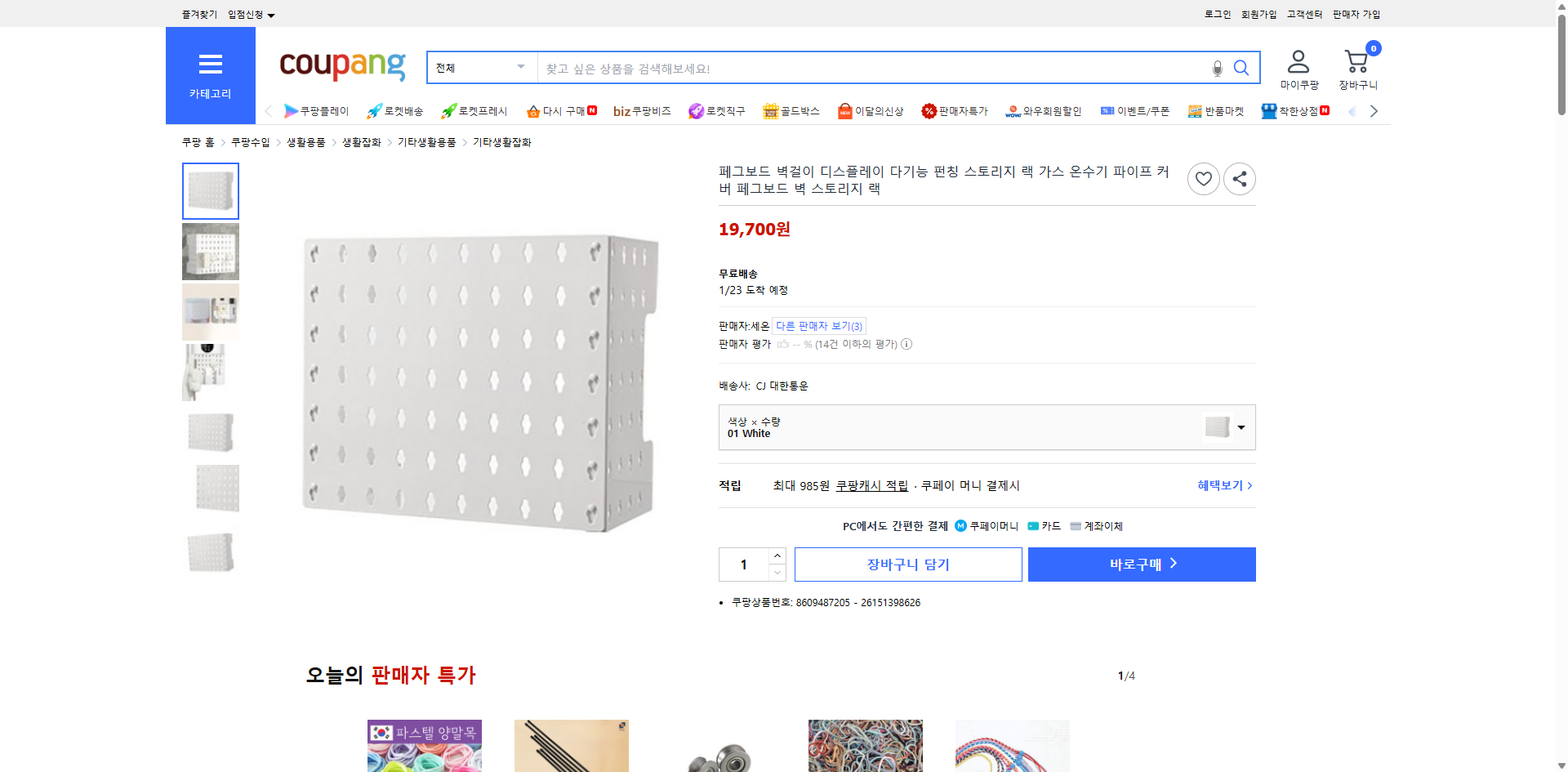This screenshot has width=1568, height=772.
Task: Click the white swatch in the option selector
Action: click(x=1217, y=426)
